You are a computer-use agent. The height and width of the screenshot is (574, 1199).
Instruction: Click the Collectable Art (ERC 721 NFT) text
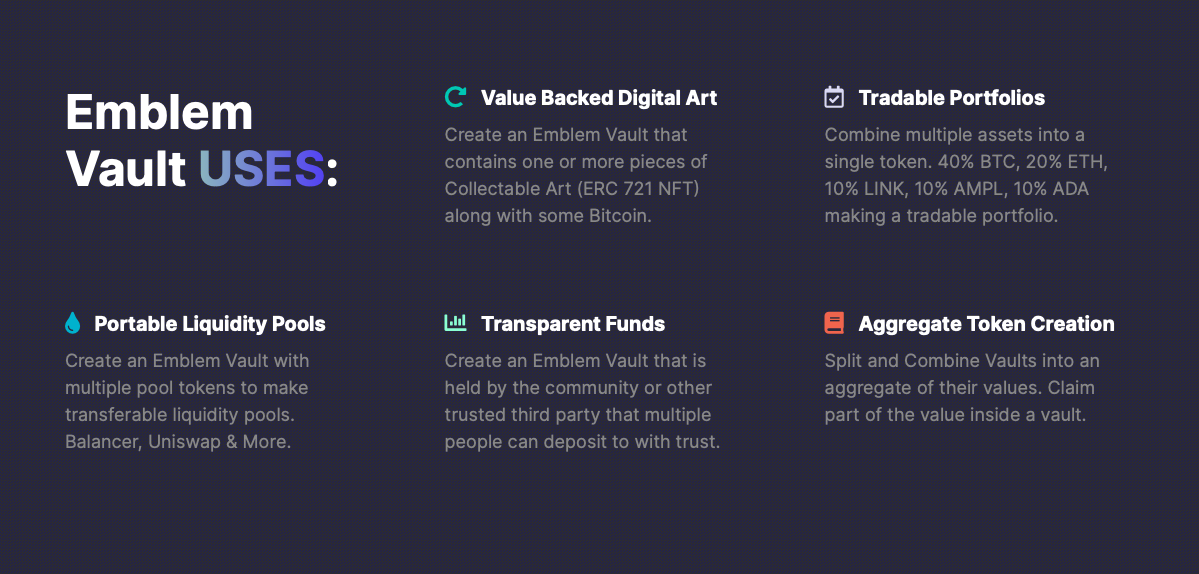tap(572, 189)
